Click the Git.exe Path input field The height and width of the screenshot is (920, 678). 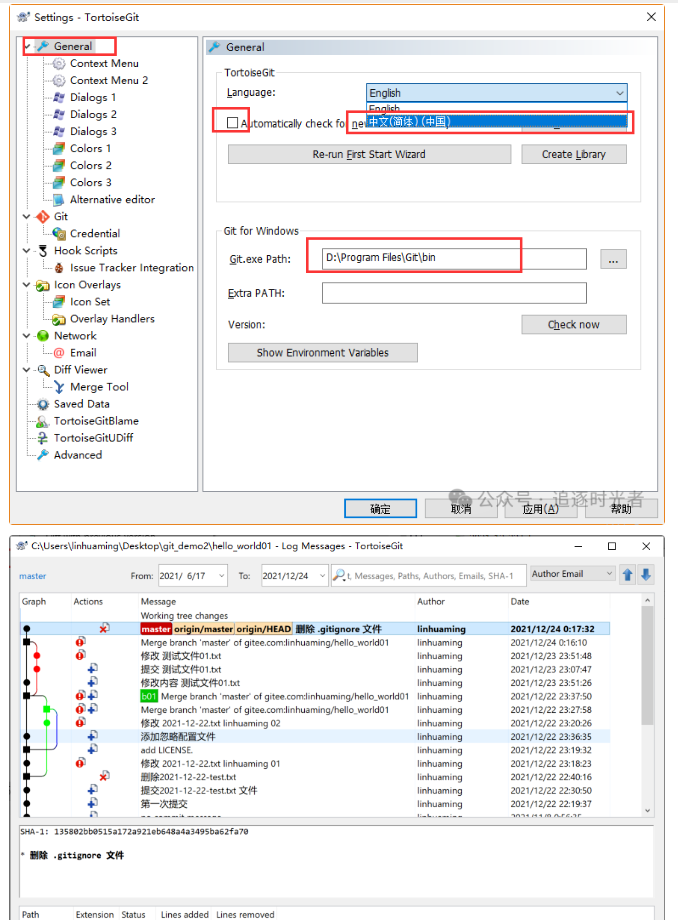coord(454,259)
